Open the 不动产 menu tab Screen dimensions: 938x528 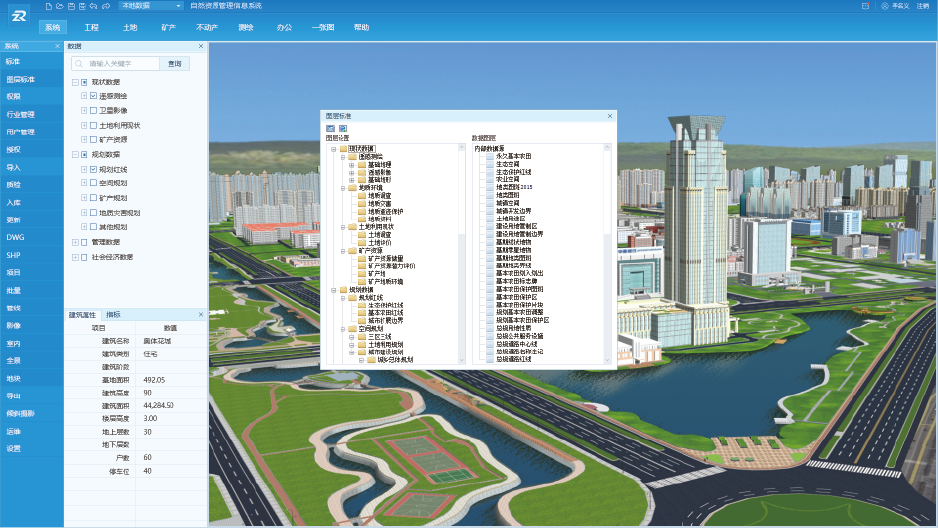coord(207,27)
